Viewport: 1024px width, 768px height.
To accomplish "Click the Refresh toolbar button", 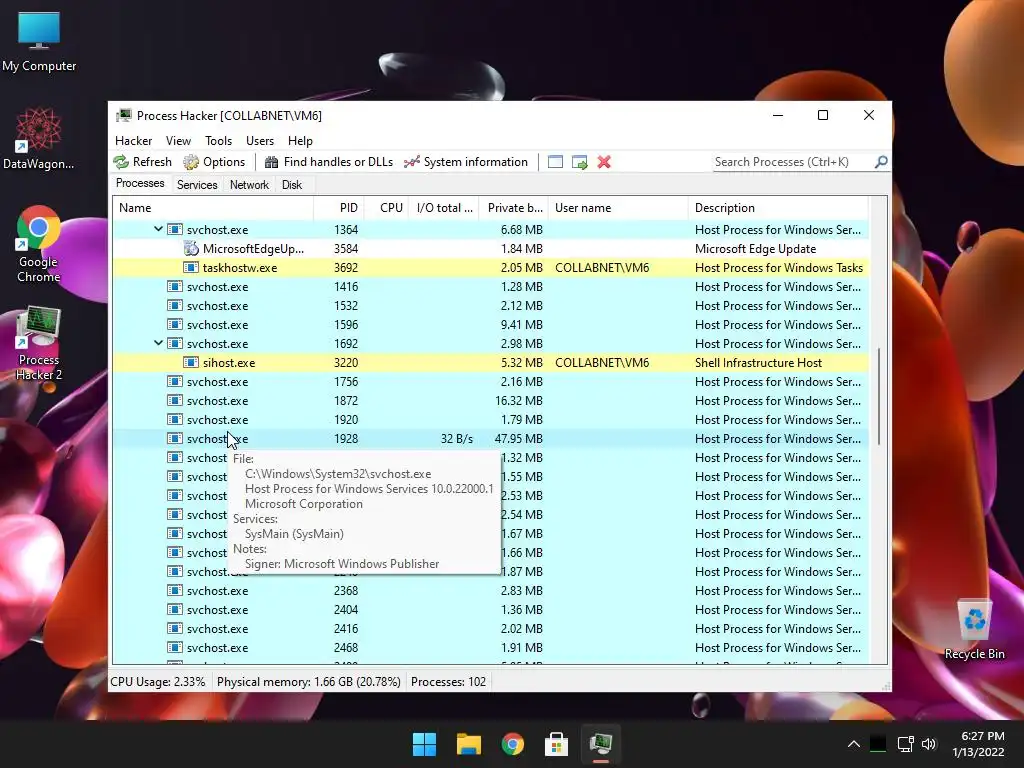I will click(x=142, y=162).
